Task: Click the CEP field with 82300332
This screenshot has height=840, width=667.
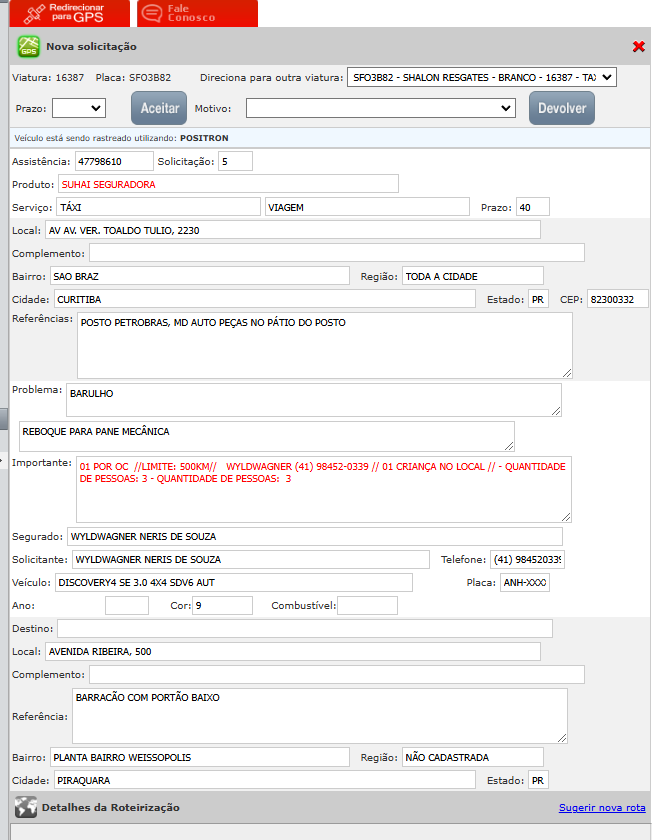Action: pyautogui.click(x=617, y=299)
